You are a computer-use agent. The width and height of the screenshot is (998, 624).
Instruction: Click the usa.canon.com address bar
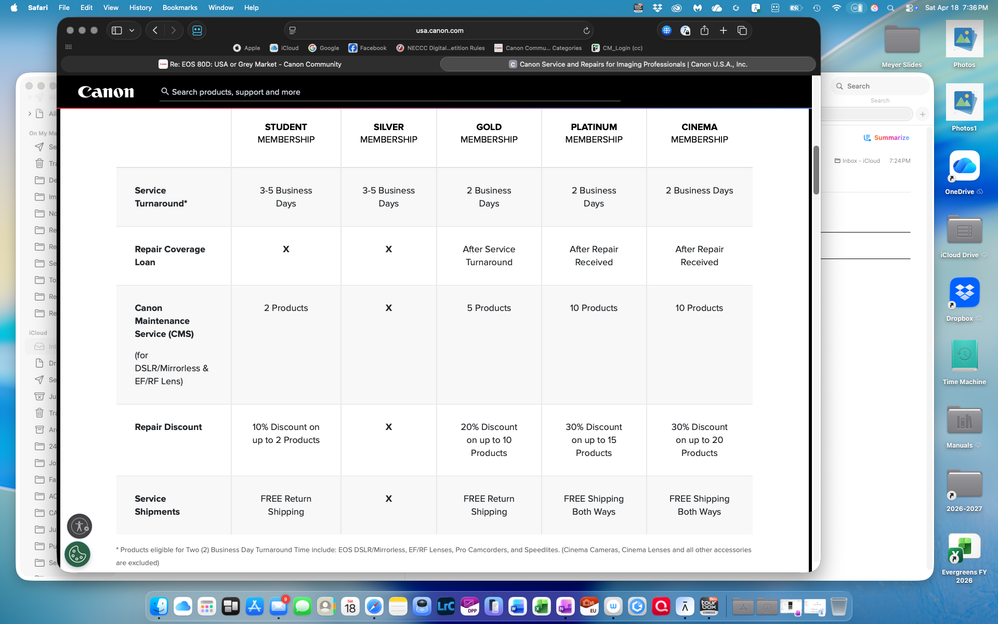coord(439,31)
